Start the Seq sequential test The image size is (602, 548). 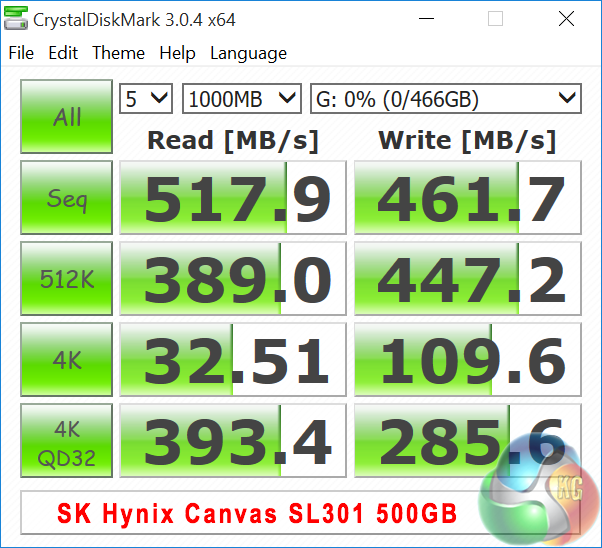coord(66,197)
